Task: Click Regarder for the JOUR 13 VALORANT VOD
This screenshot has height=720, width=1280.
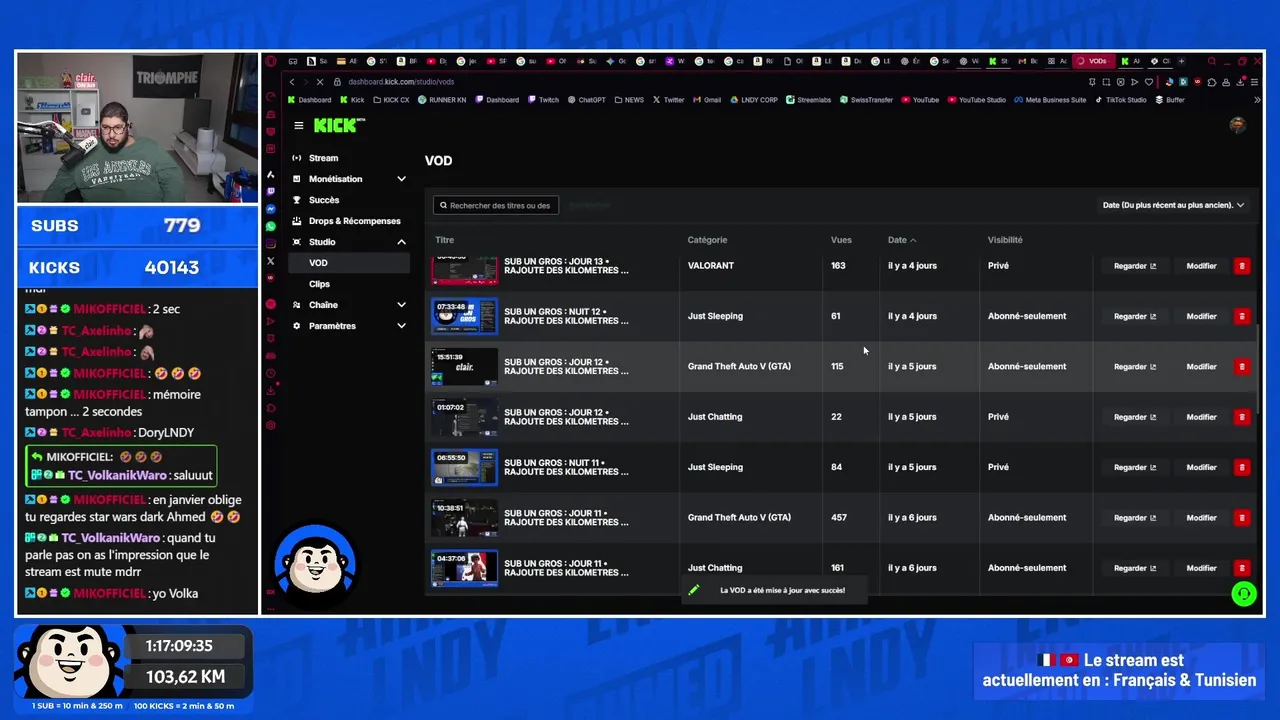Action: (1135, 266)
